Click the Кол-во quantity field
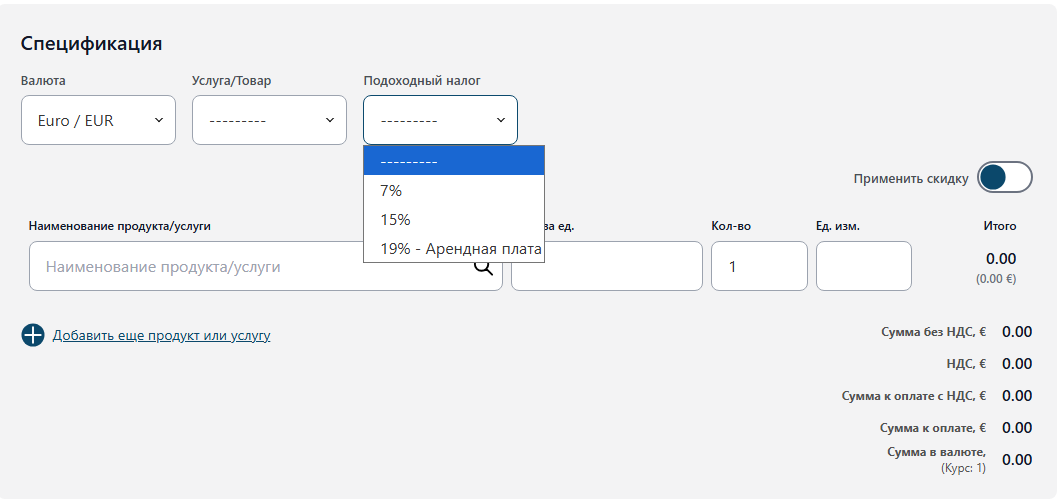 coord(758,267)
